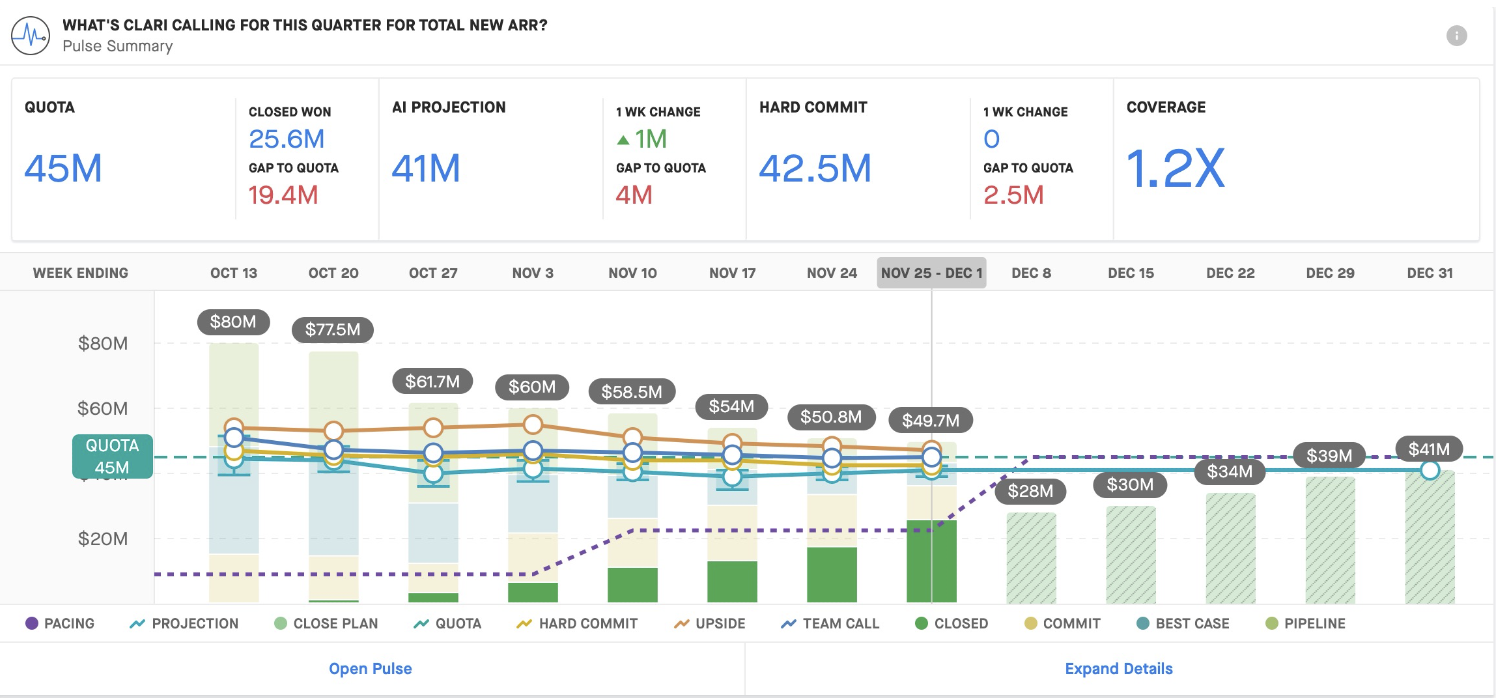
Task: Select the highlighted NOV 25 - DEC 1 week
Action: click(x=932, y=273)
